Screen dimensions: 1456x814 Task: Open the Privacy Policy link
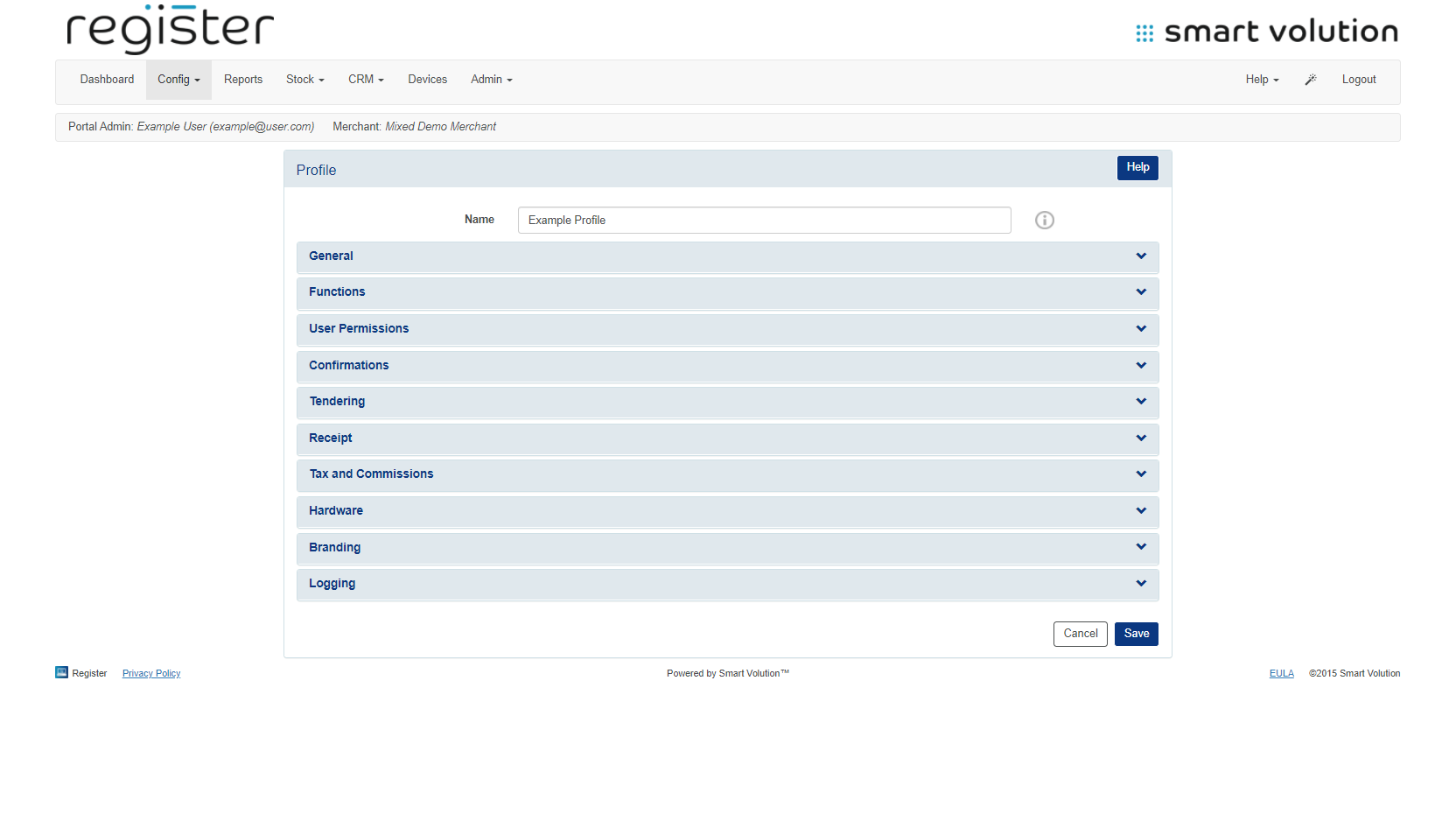point(151,674)
